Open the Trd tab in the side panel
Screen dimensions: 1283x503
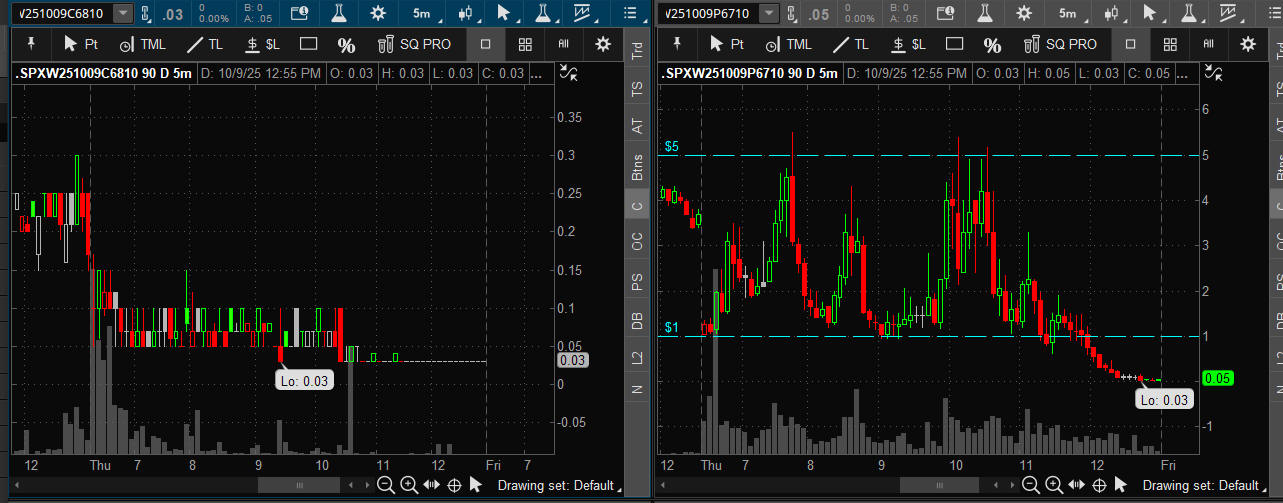point(637,53)
